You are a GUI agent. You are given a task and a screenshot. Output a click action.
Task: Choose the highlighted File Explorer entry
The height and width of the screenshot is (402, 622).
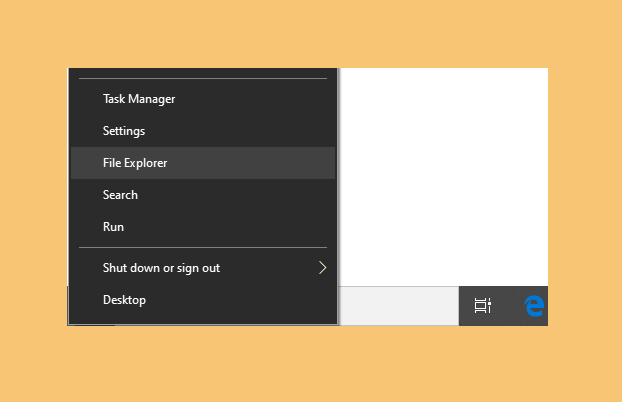203,163
